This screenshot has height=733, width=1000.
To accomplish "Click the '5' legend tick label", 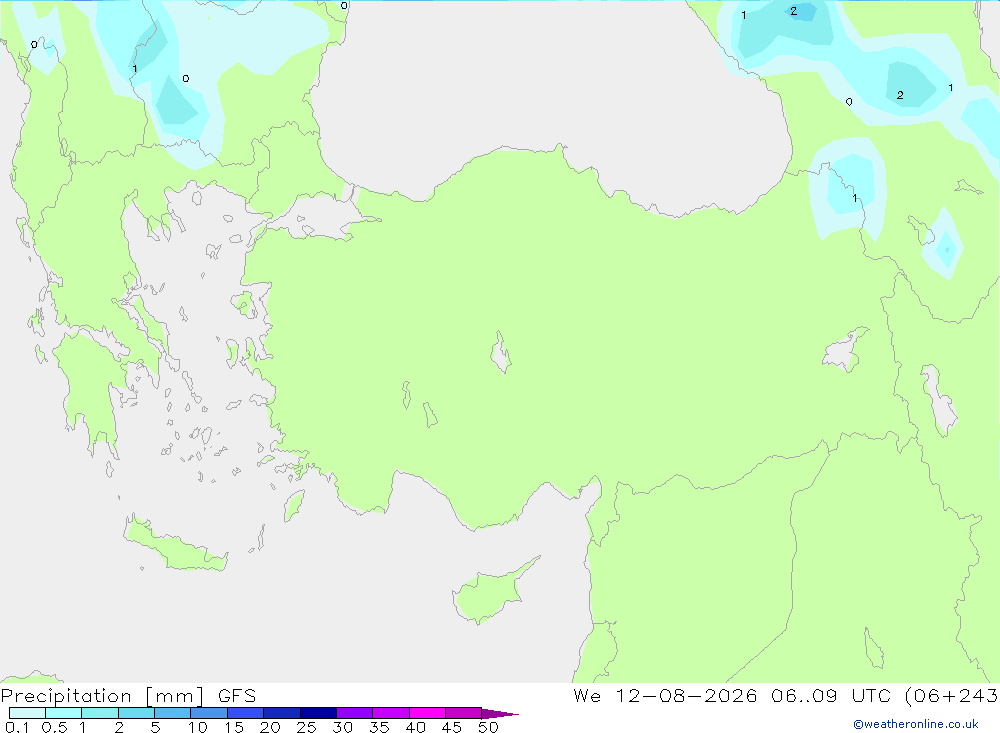I will click(x=155, y=727).
